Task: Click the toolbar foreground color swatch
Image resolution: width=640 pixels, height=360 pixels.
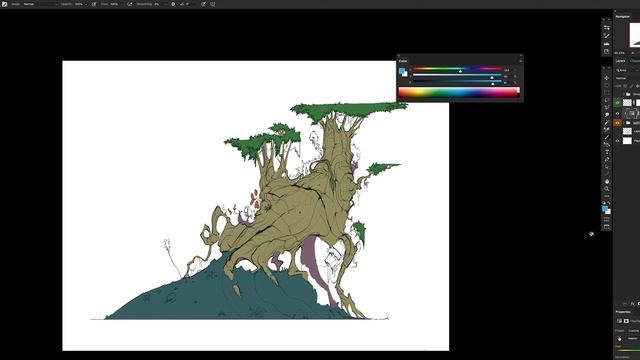Action: (x=605, y=208)
